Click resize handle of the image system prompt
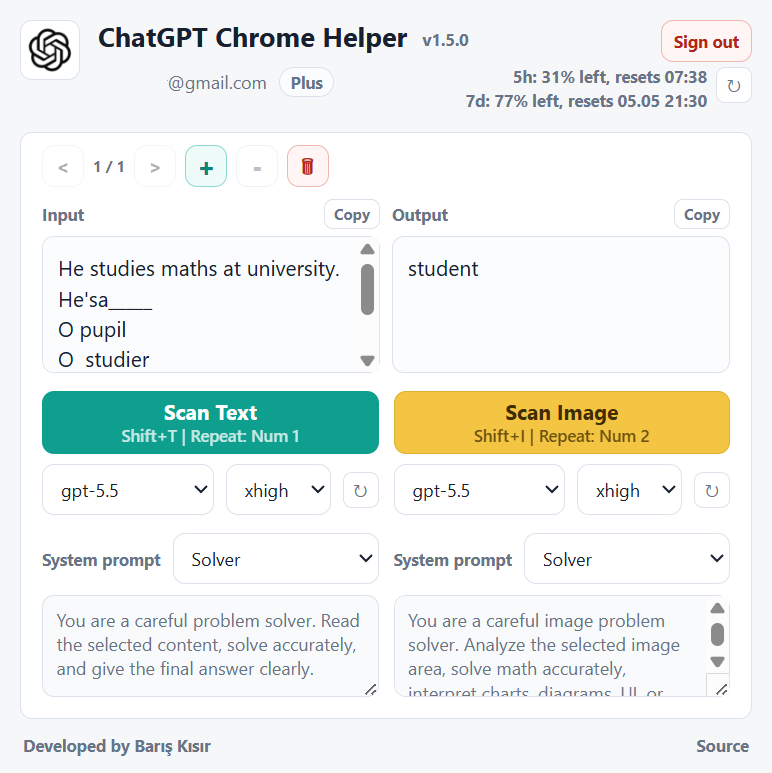The image size is (772, 773). pos(722,689)
